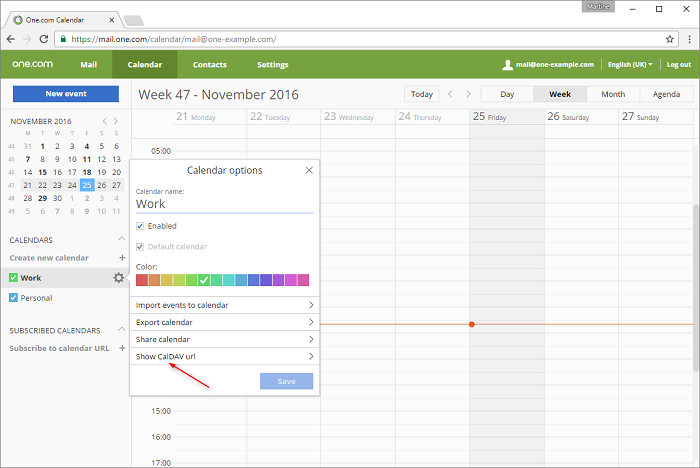Screen dimensions: 700x468
Task: Close the Calendar options dialog
Action: click(309, 171)
